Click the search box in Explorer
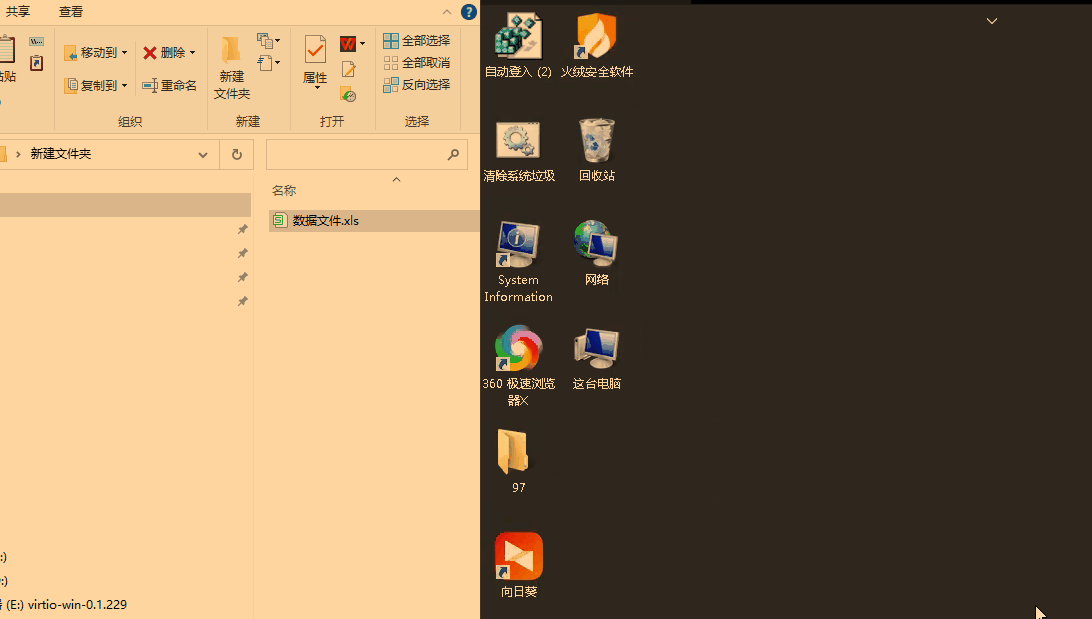The height and width of the screenshot is (619, 1092). [355, 155]
